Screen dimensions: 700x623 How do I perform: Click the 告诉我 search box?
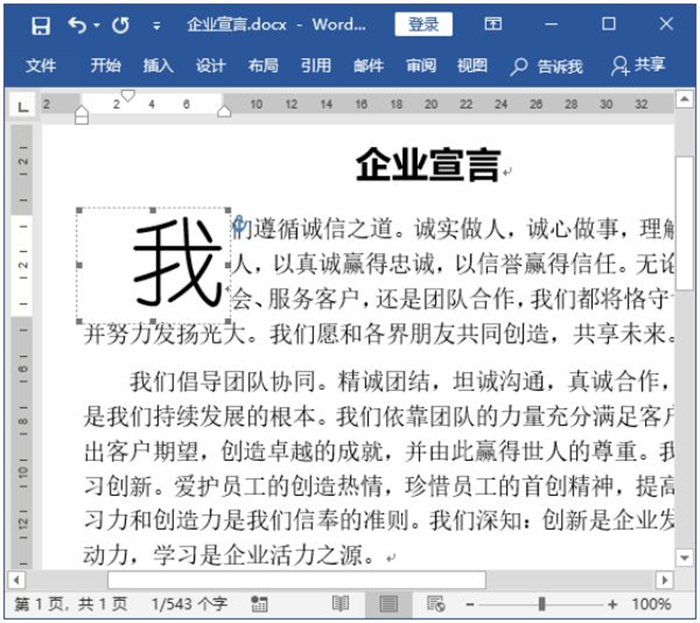(x=547, y=66)
